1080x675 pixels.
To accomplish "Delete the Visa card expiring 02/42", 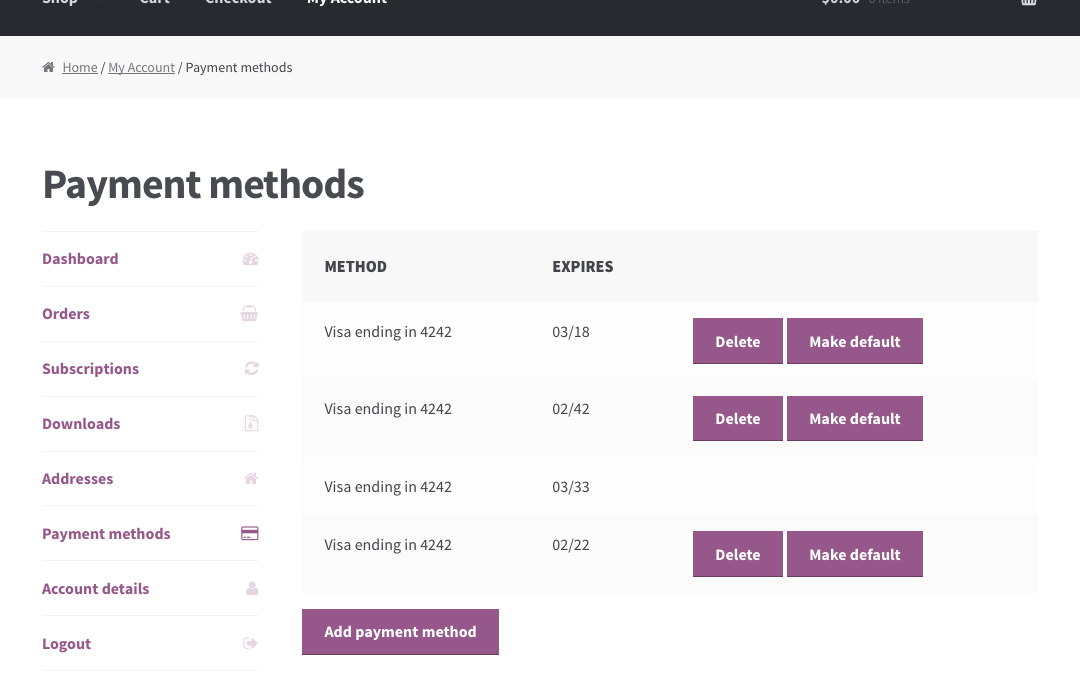I will 737,419.
